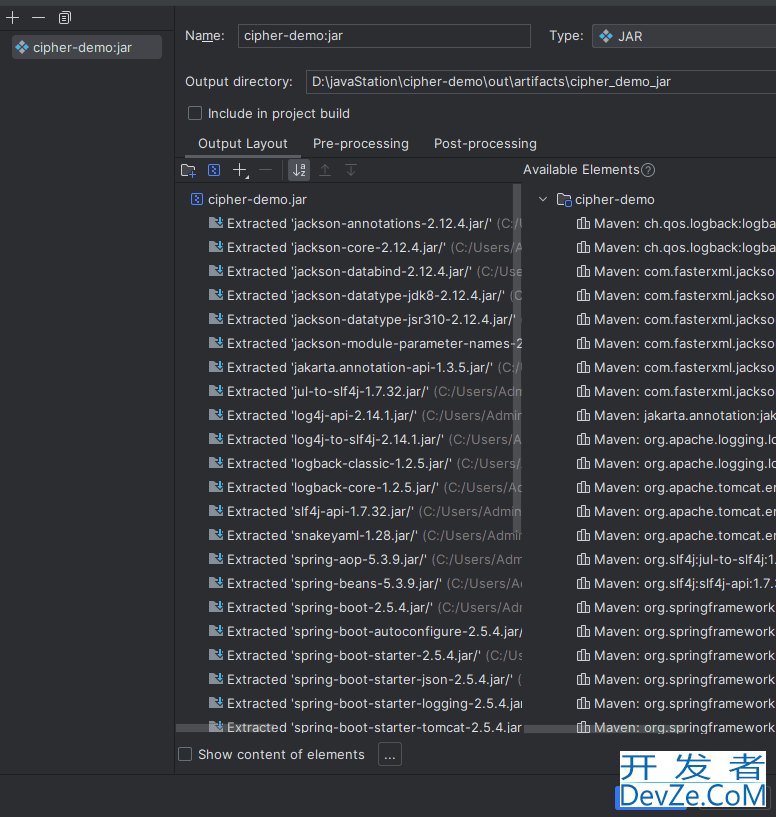The height and width of the screenshot is (817, 776).
Task: Remove selected artifact with minus icon
Action: [38, 18]
